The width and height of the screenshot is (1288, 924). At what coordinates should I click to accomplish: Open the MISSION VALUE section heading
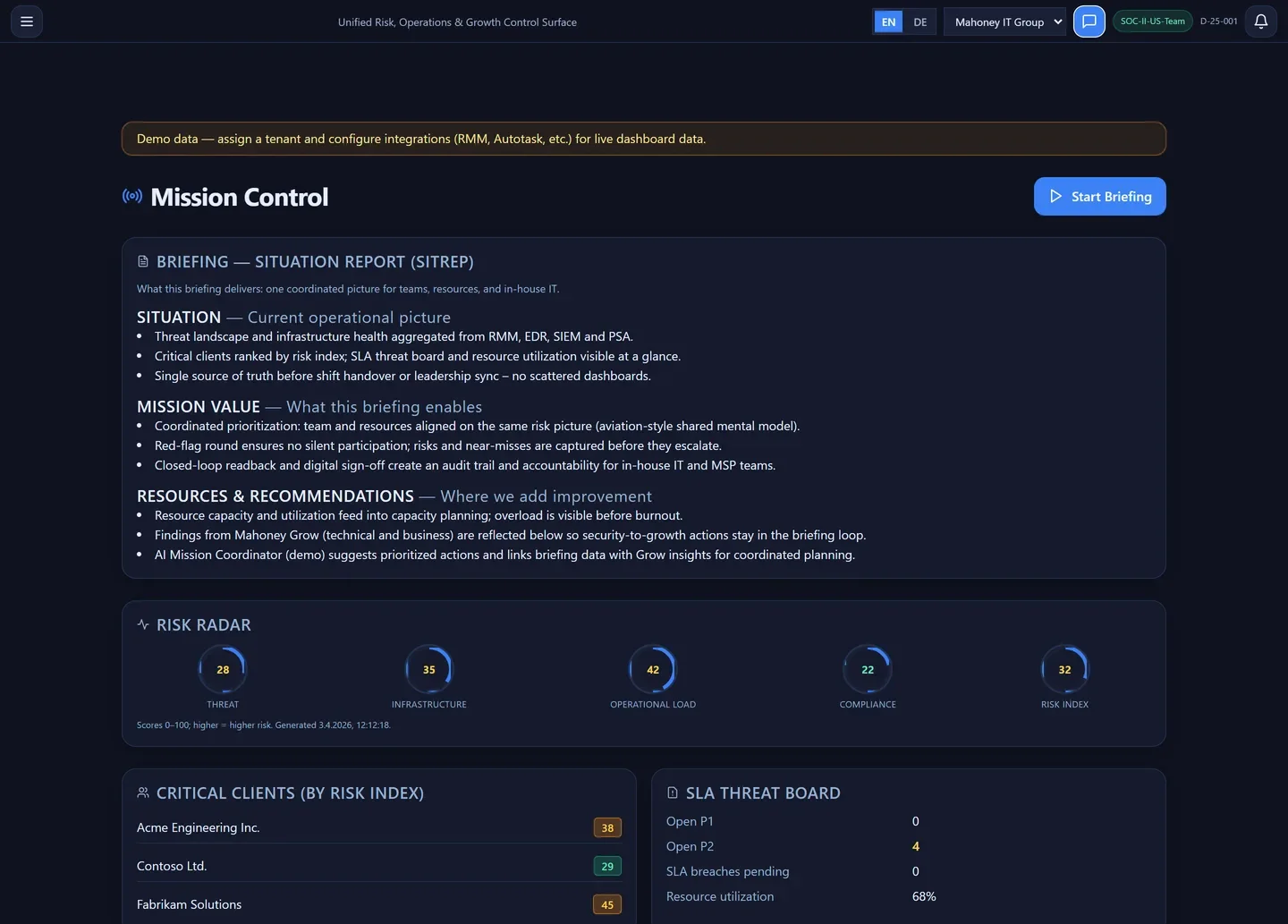198,406
